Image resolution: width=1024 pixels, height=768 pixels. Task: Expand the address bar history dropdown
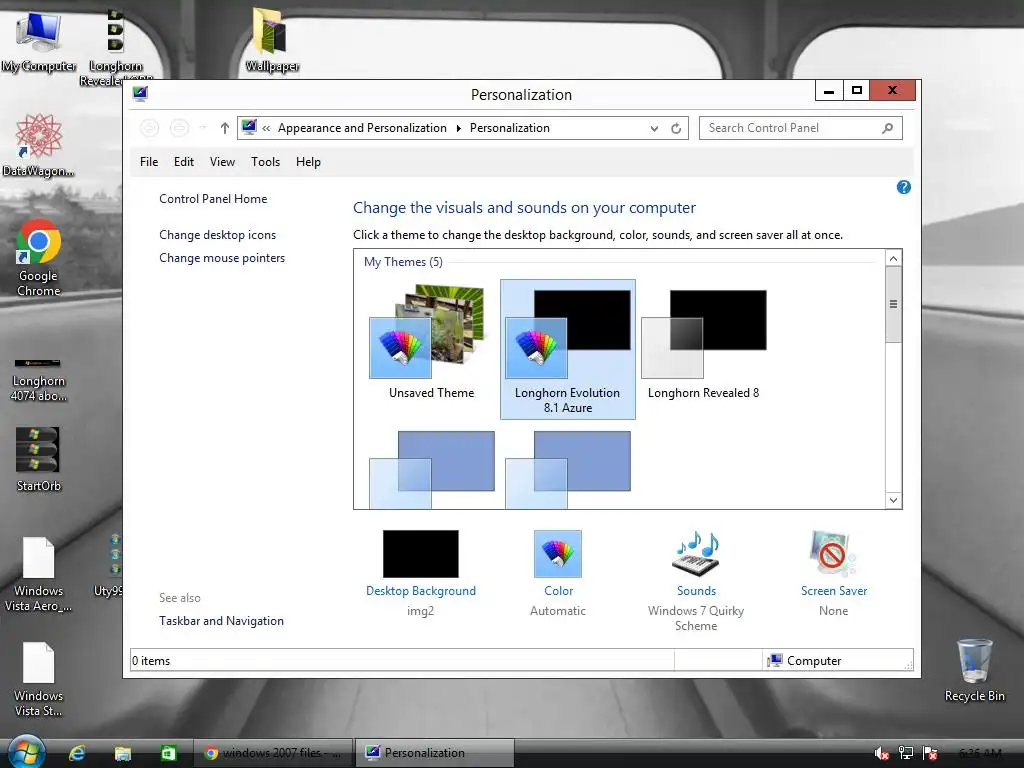[654, 128]
